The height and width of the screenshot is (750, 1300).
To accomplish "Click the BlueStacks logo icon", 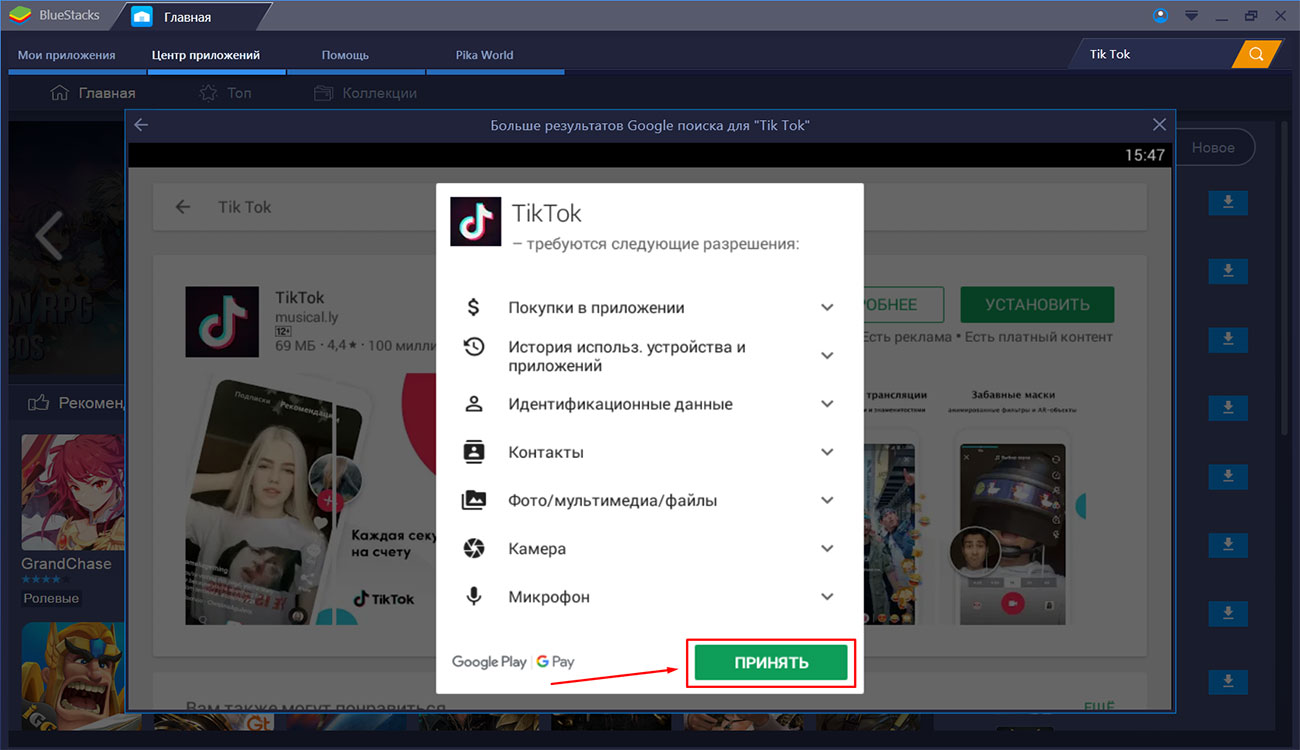I will pyautogui.click(x=20, y=16).
